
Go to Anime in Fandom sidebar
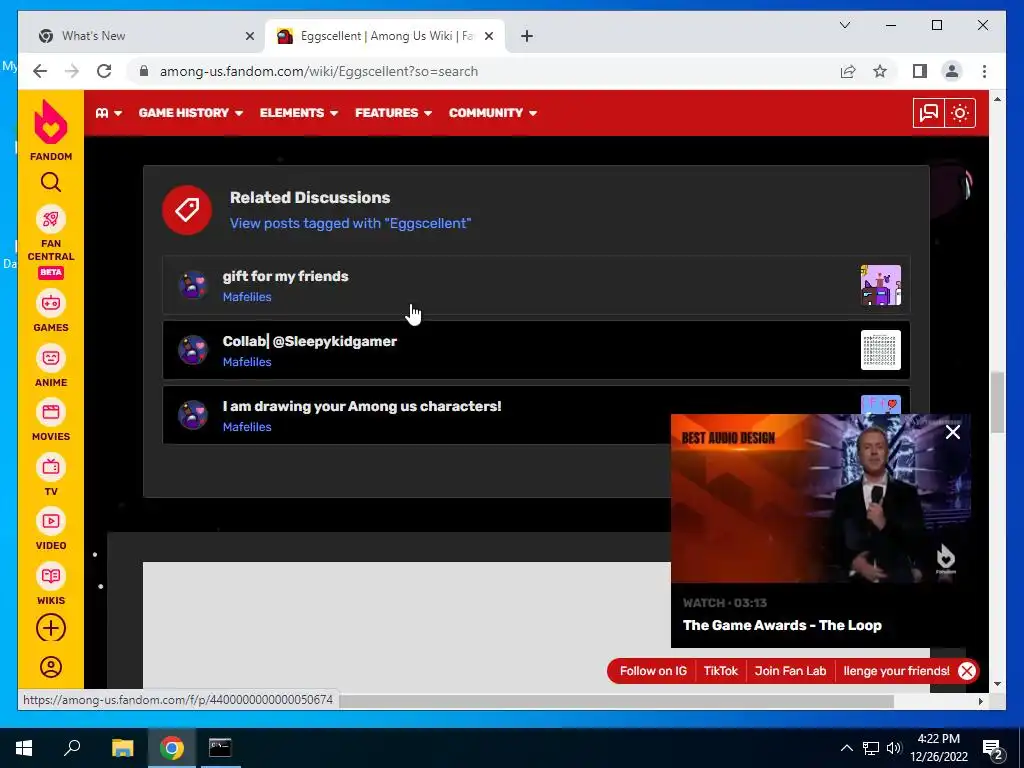tap(50, 366)
